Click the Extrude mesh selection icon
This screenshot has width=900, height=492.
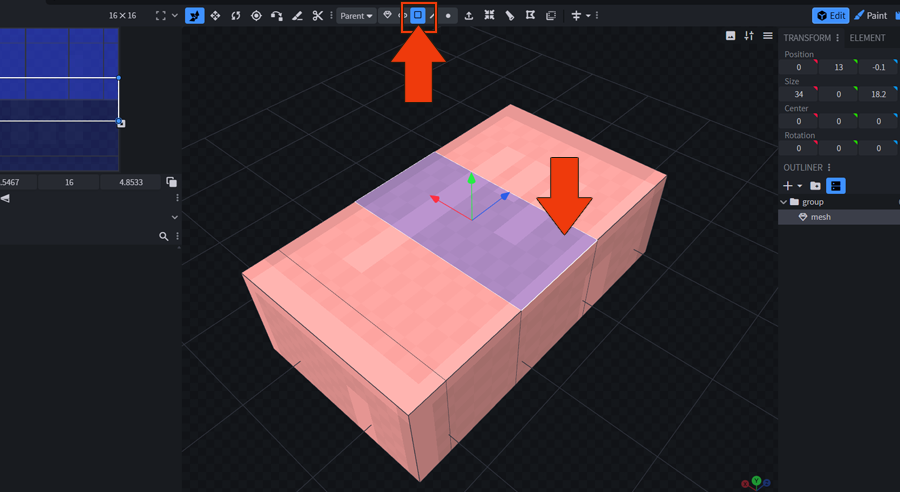(469, 16)
